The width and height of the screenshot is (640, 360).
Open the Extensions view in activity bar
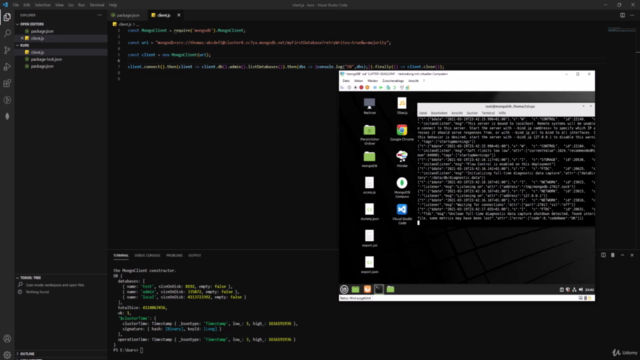click(7, 83)
